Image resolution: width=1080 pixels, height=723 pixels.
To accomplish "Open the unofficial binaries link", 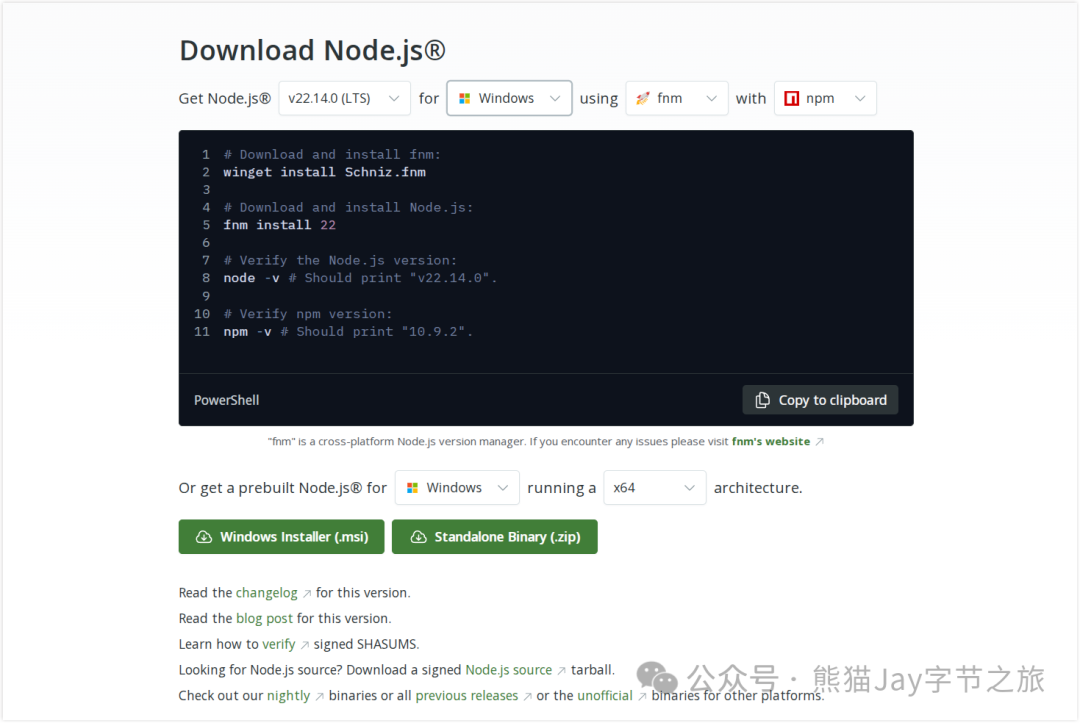I will click(605, 696).
